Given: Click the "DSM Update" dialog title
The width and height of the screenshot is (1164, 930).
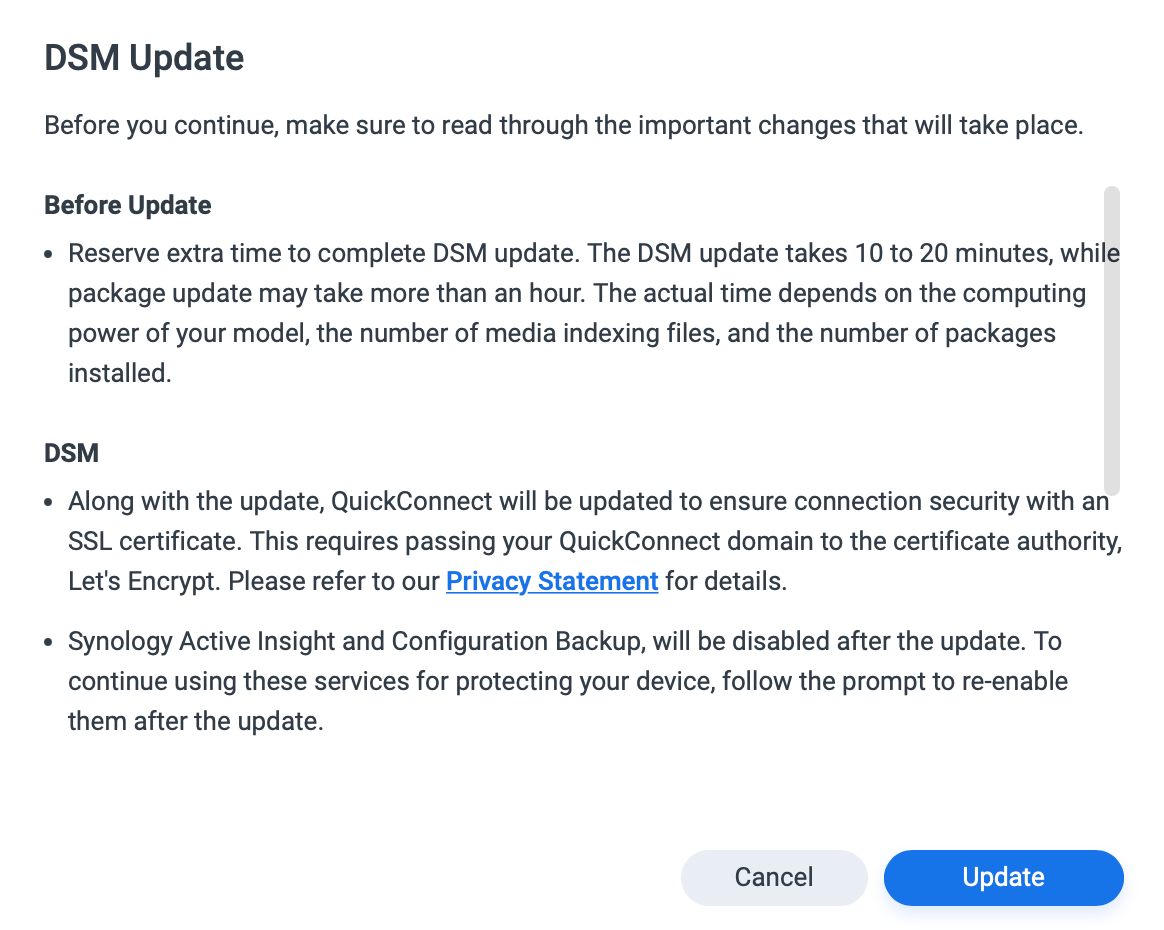Looking at the screenshot, I should pos(144,58).
